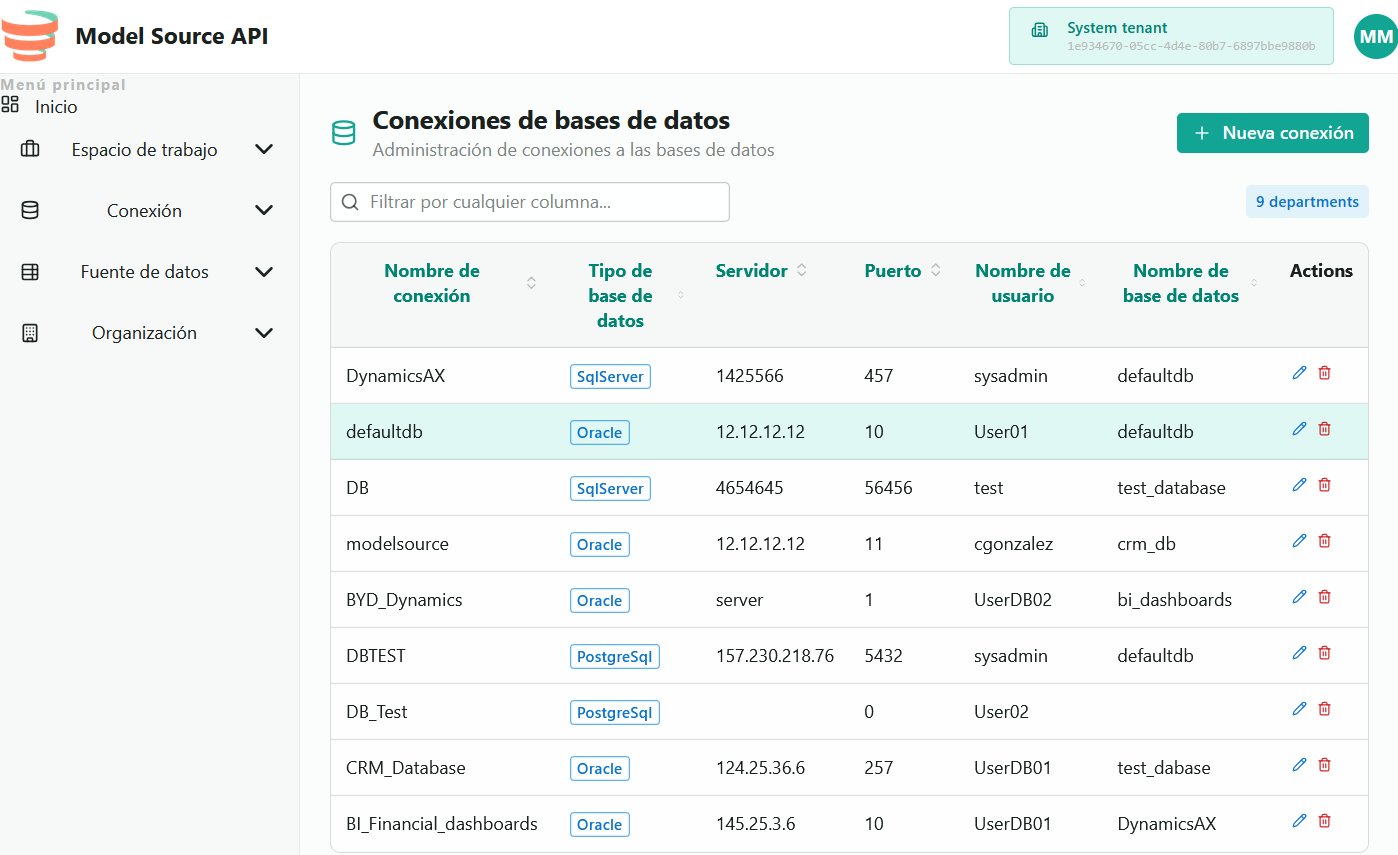Click the Conexión database sidebar icon
The width and height of the screenshot is (1398, 855).
[x=30, y=211]
